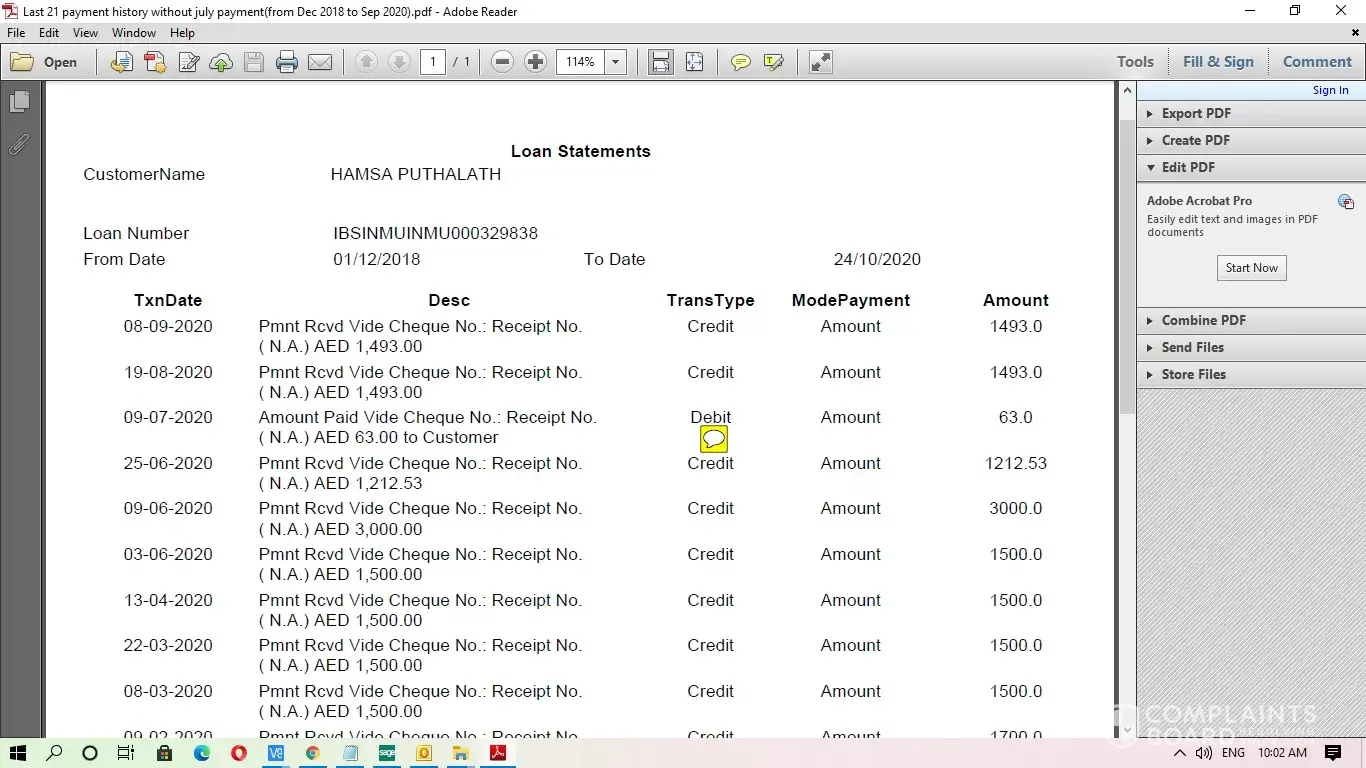This screenshot has height=768, width=1366.
Task: Select the Add sticky note tool
Action: point(740,62)
